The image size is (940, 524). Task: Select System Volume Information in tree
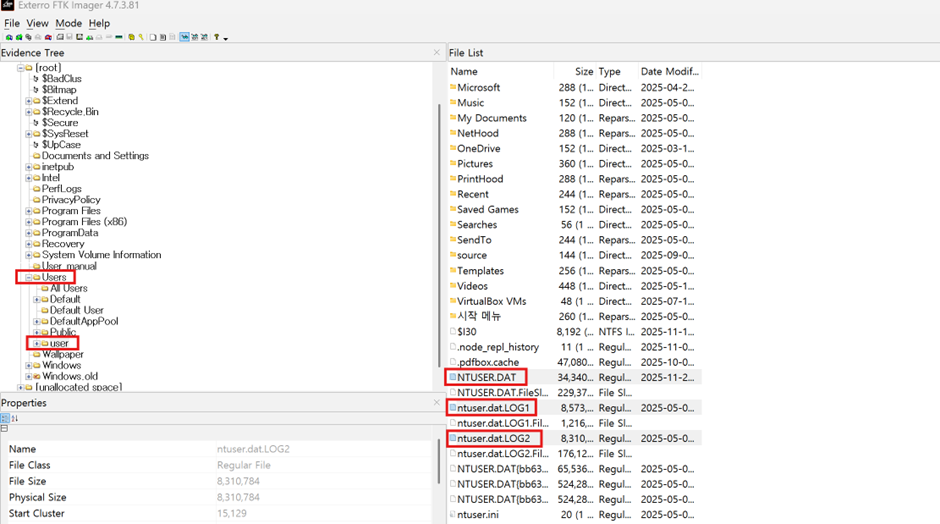[101, 255]
